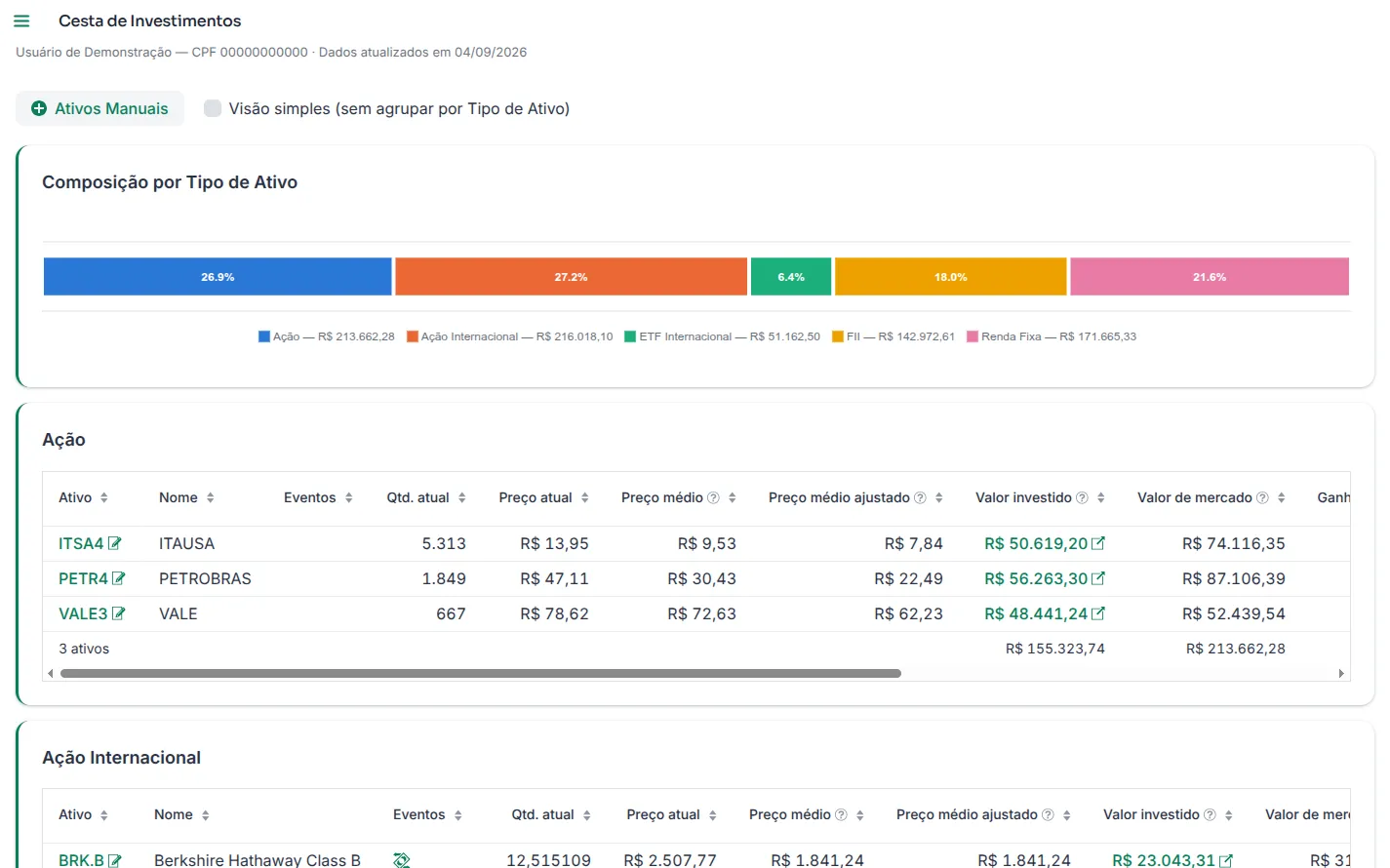Open external link icon next to R$ 50.619,20

pyautogui.click(x=1098, y=543)
